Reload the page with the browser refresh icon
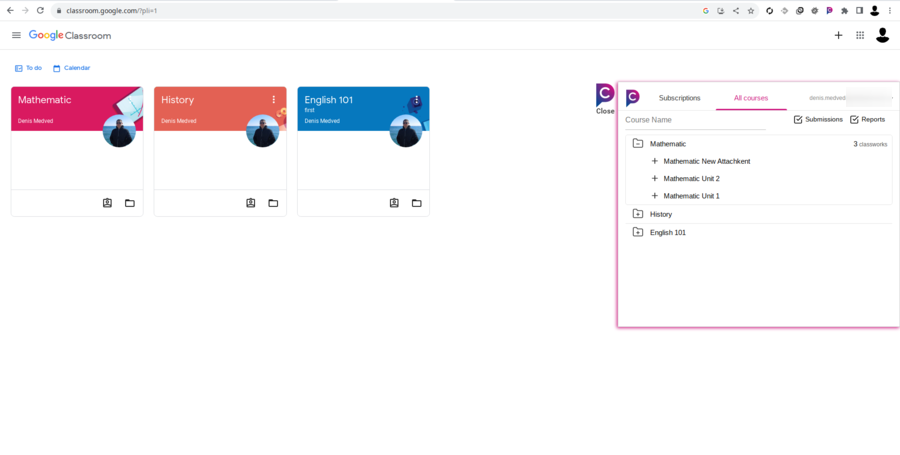This screenshot has width=900, height=455. 40,10
